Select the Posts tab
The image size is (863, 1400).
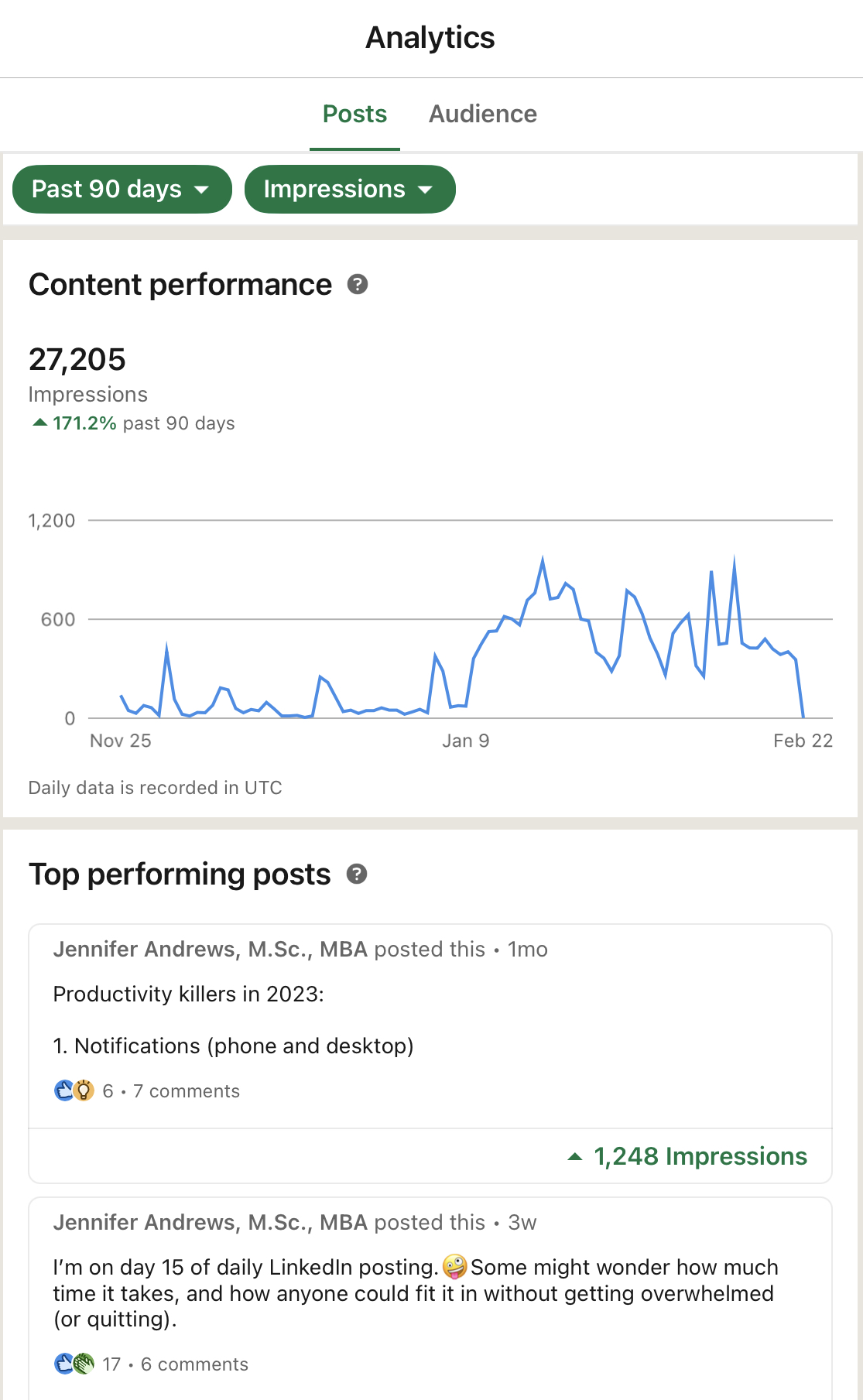pyautogui.click(x=354, y=114)
